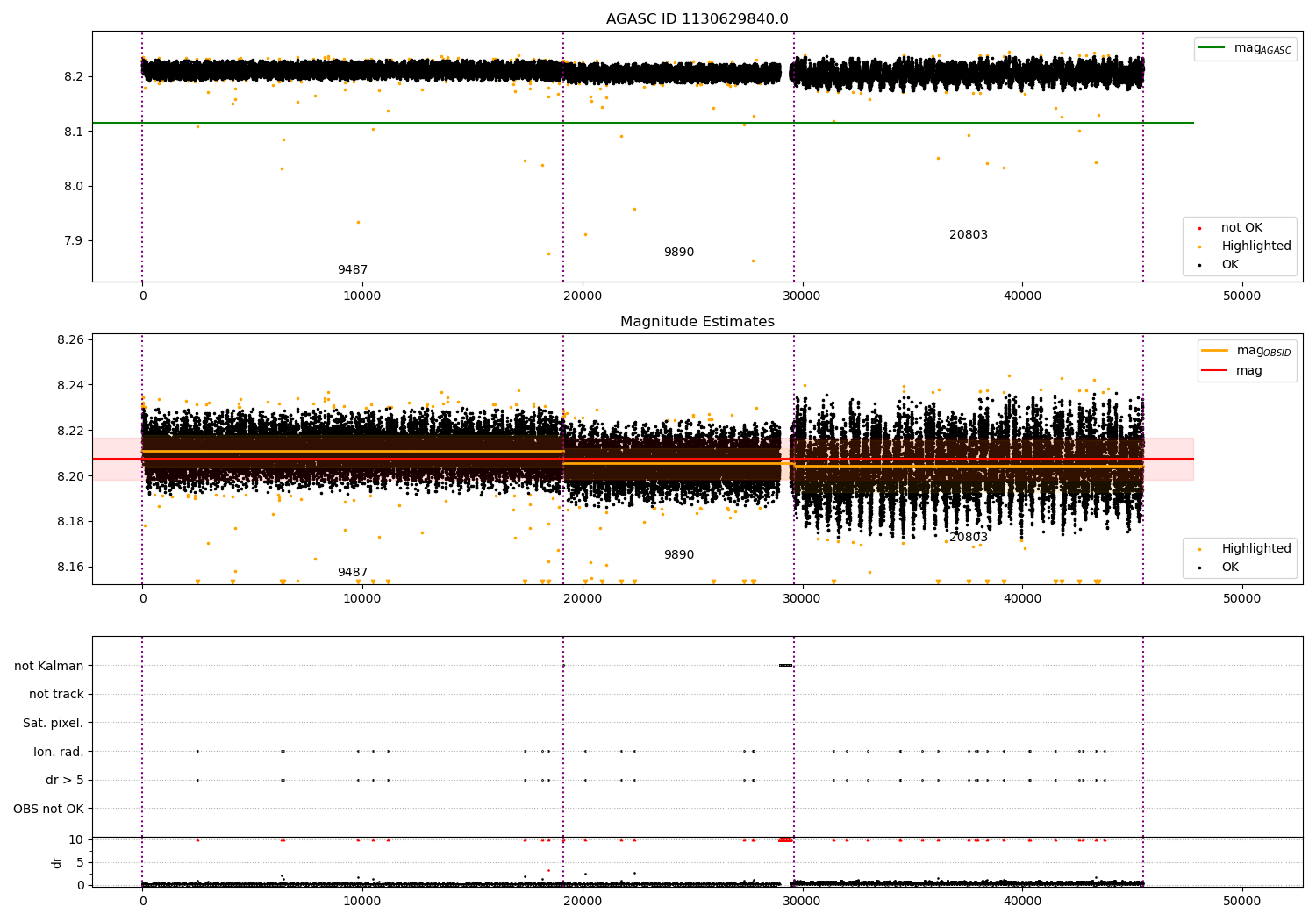Click the 9890 annotation in the top plot
Viewport: 1316px width, 921px height.
[679, 253]
